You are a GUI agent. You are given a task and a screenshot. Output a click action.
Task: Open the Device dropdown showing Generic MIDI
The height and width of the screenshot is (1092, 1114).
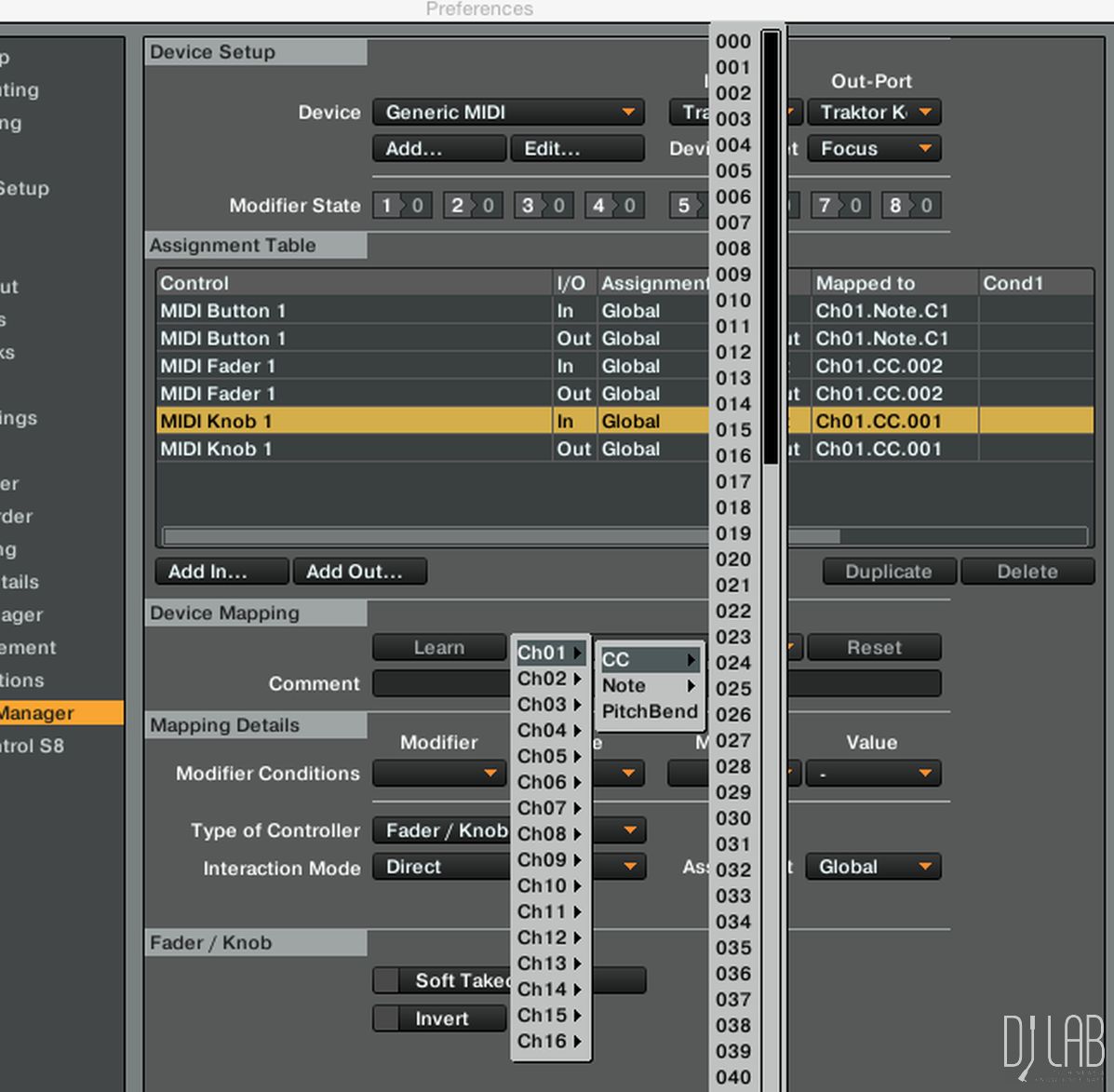[508, 113]
